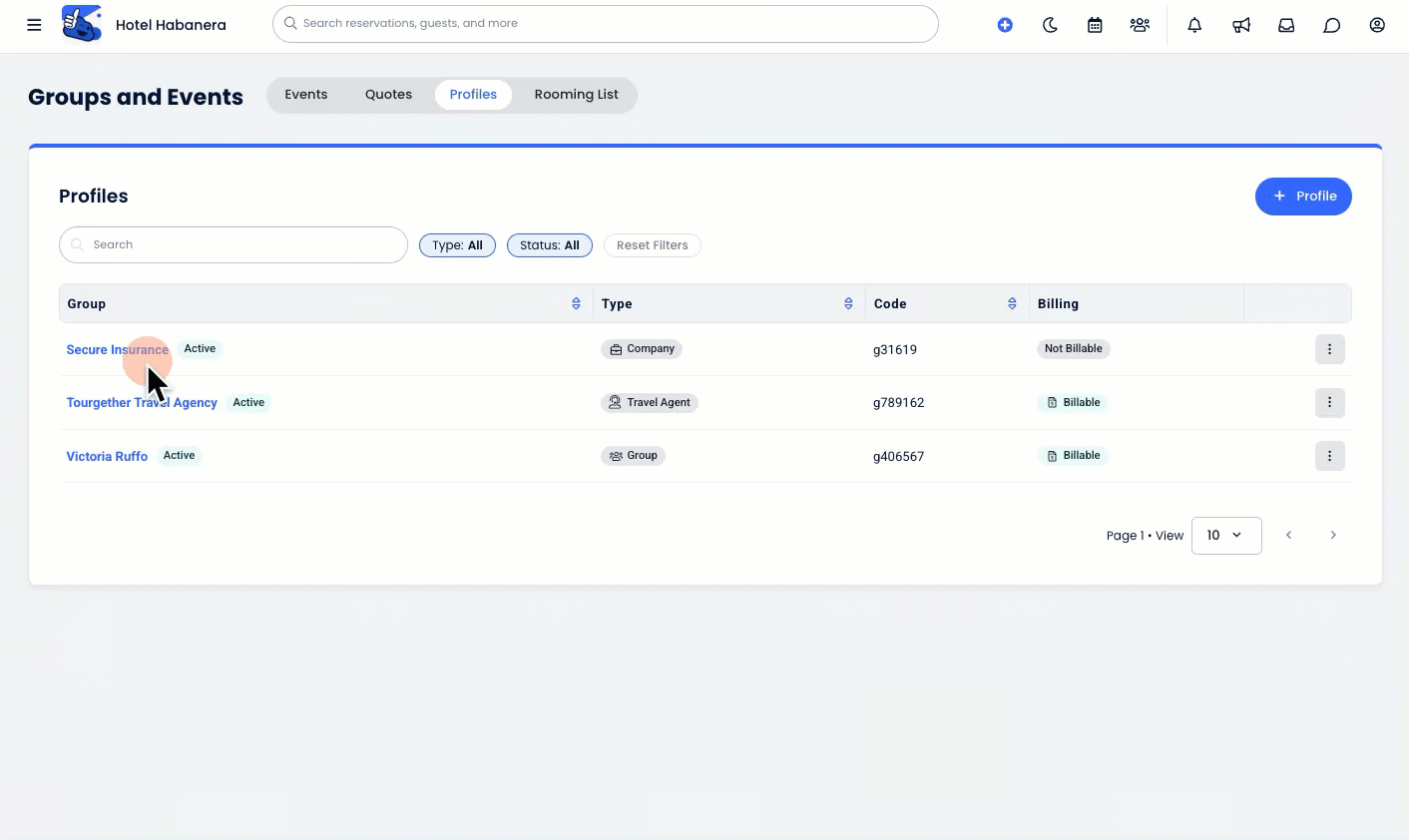Toggle dark mode moon icon

[1050, 25]
